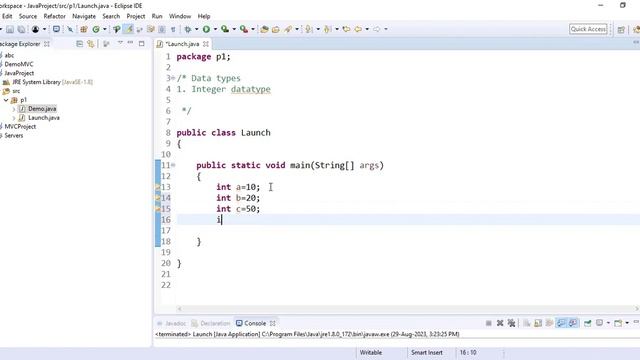Click the External Tools run icon
This screenshot has width=640, height=360.
pyautogui.click(x=244, y=29)
